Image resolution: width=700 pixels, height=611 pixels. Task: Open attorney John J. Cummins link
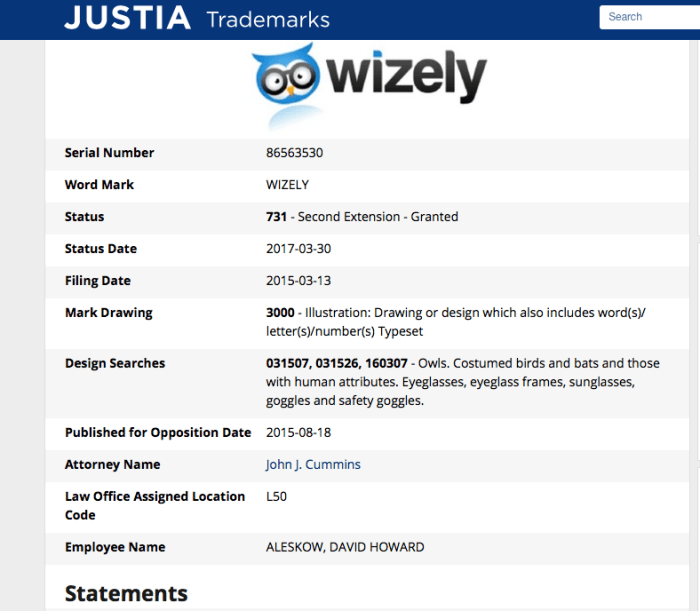313,465
